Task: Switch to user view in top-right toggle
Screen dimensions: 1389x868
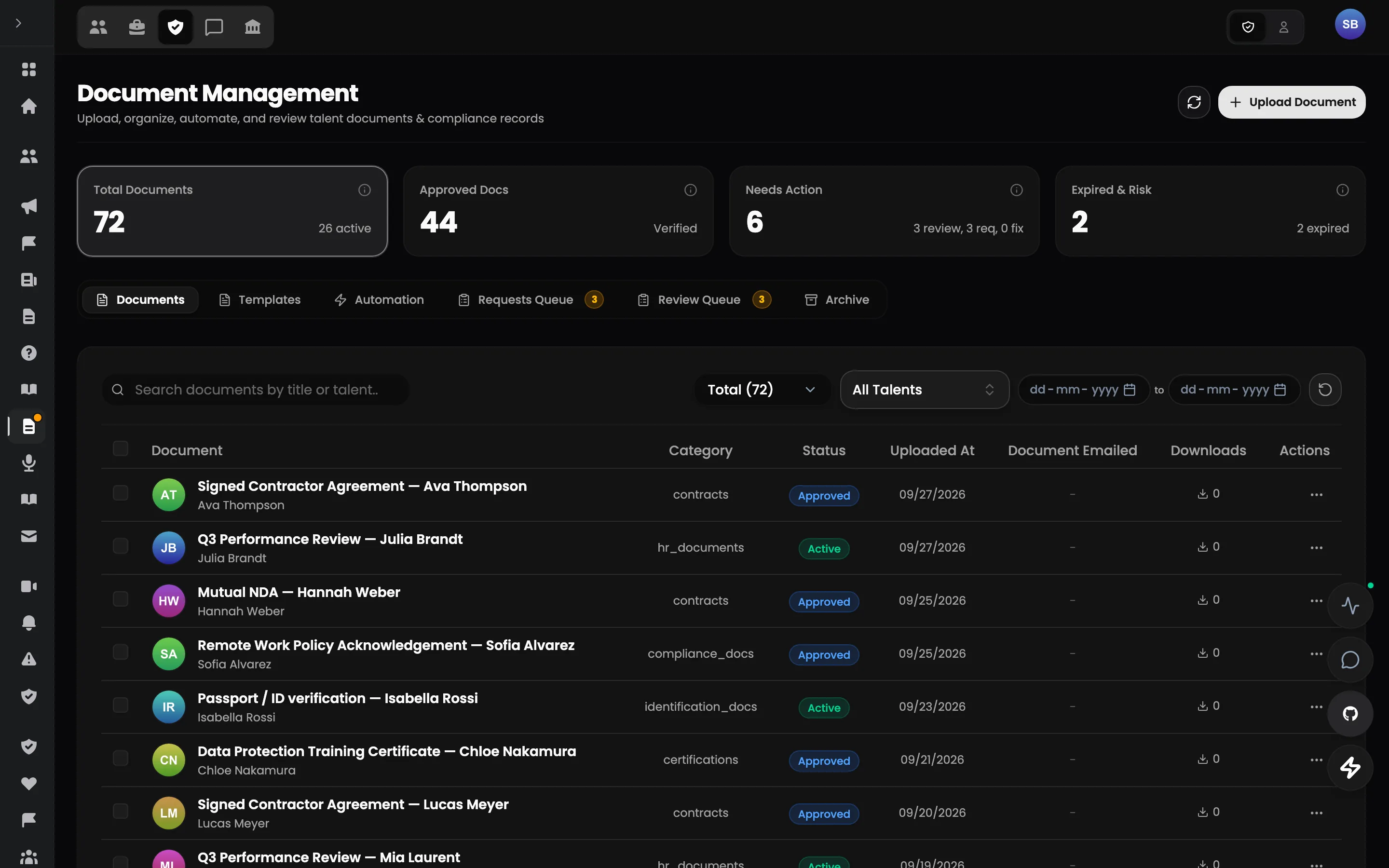Action: 1283,27
